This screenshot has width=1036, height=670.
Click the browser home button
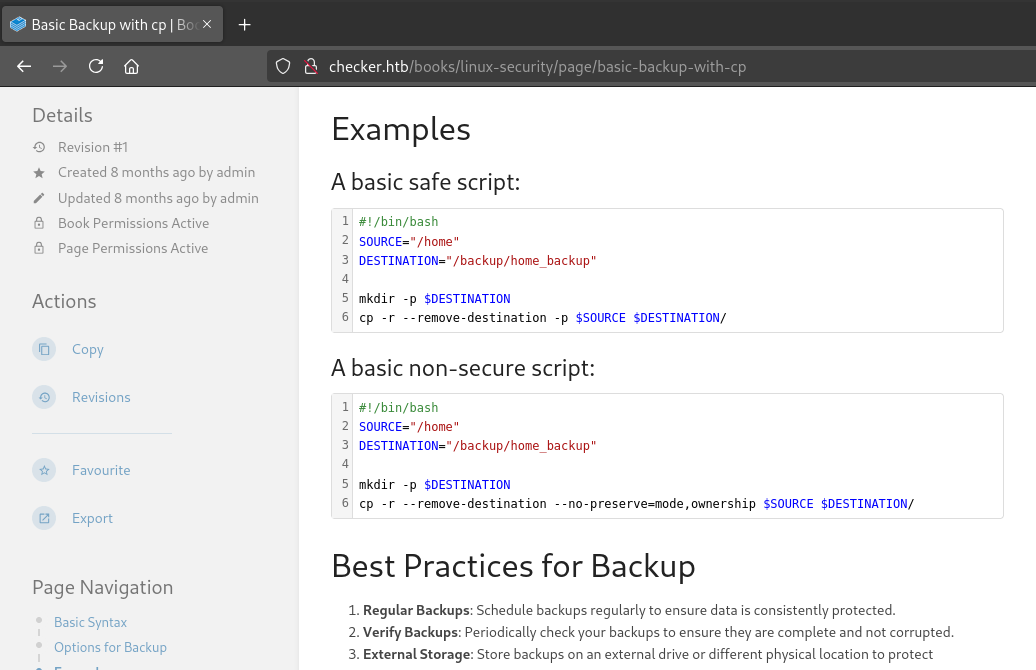(x=131, y=66)
